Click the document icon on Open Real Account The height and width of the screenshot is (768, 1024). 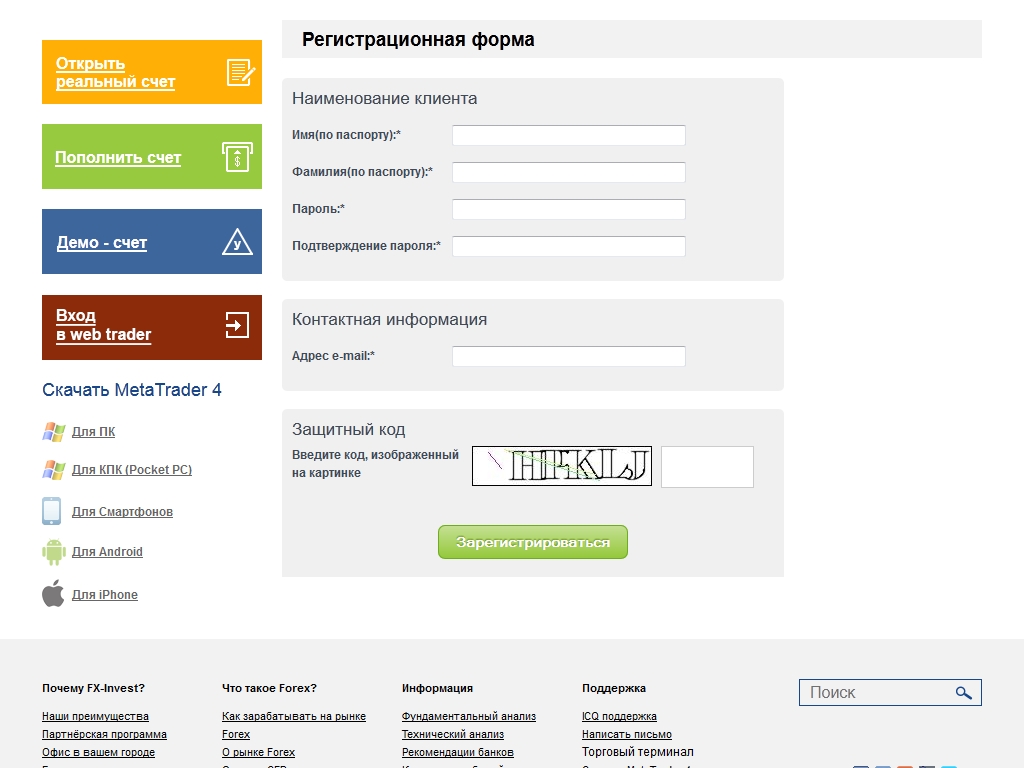click(240, 72)
